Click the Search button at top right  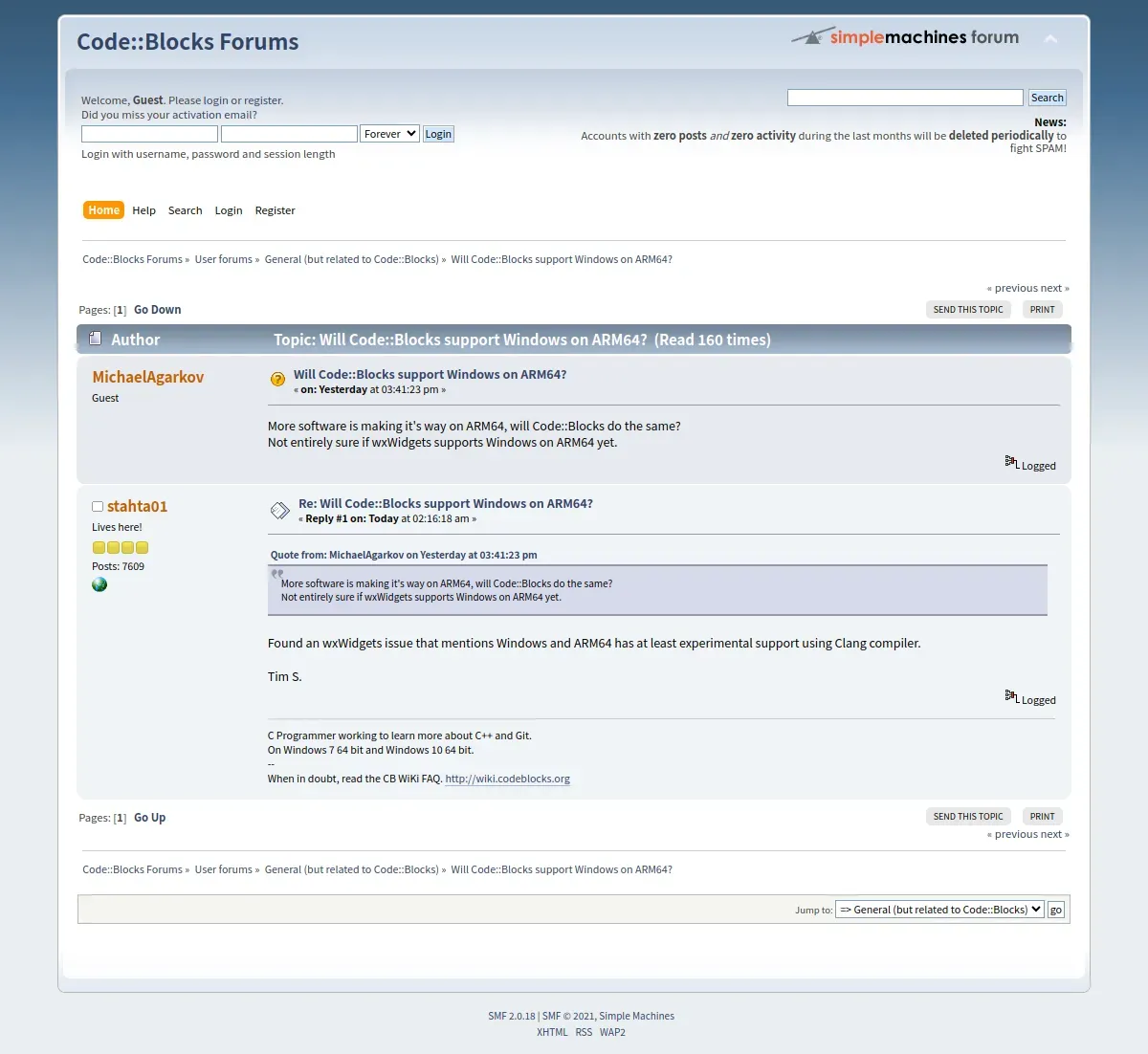pyautogui.click(x=1048, y=98)
